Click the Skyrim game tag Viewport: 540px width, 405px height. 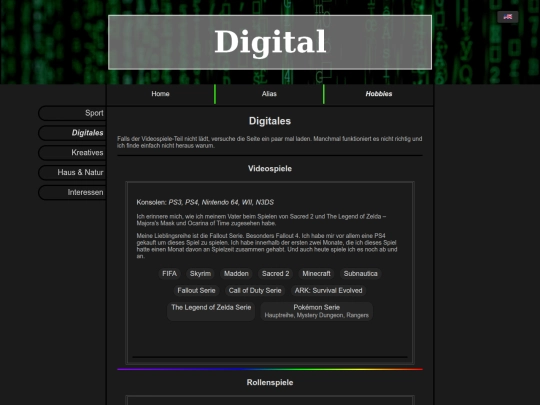click(x=200, y=273)
